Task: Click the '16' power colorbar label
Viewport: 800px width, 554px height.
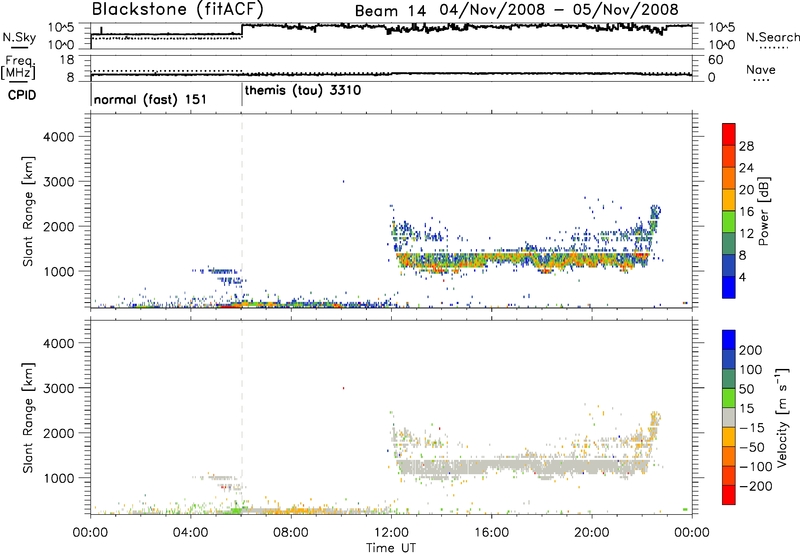Action: pos(746,212)
